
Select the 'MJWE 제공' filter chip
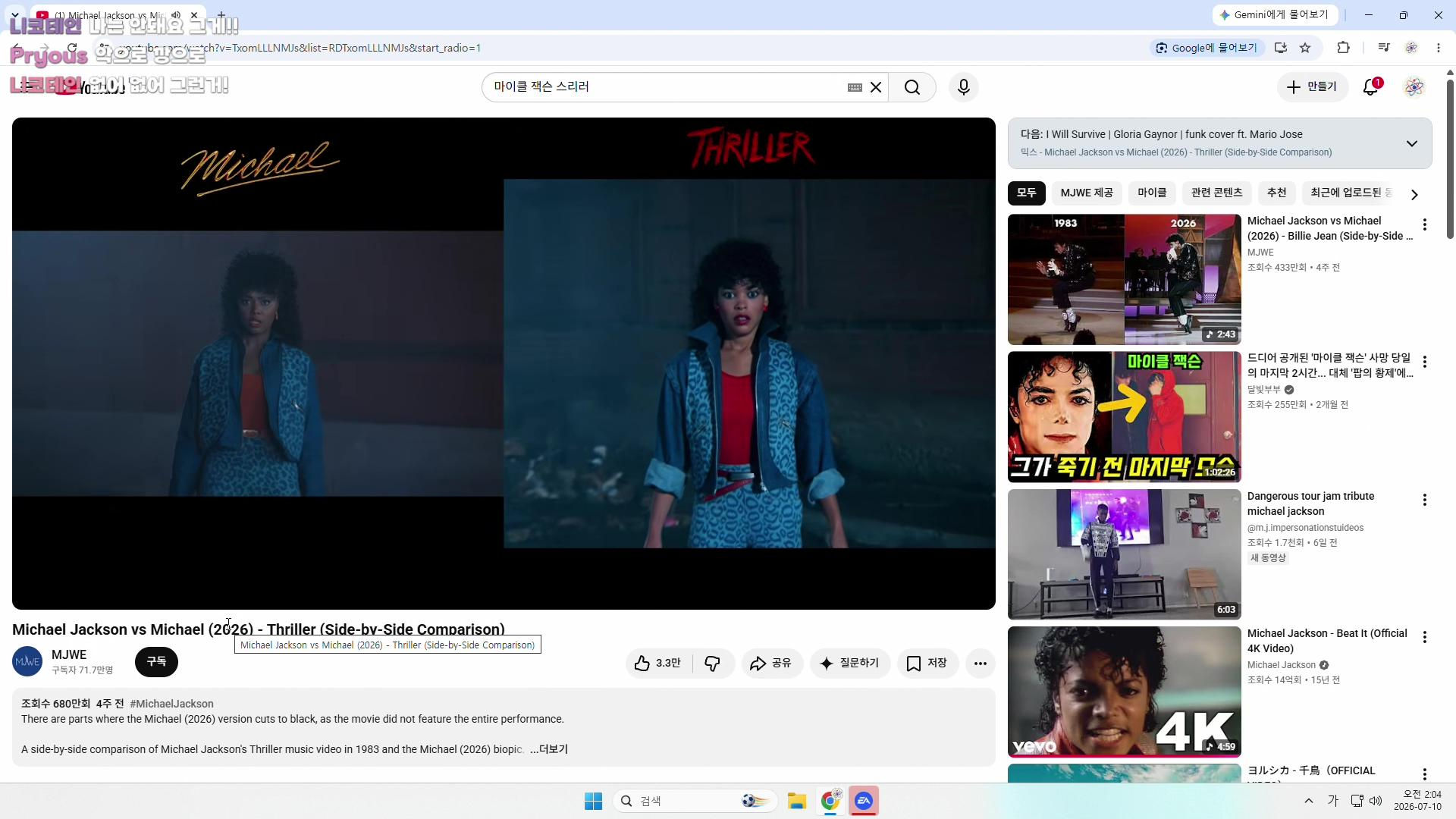[x=1087, y=193]
